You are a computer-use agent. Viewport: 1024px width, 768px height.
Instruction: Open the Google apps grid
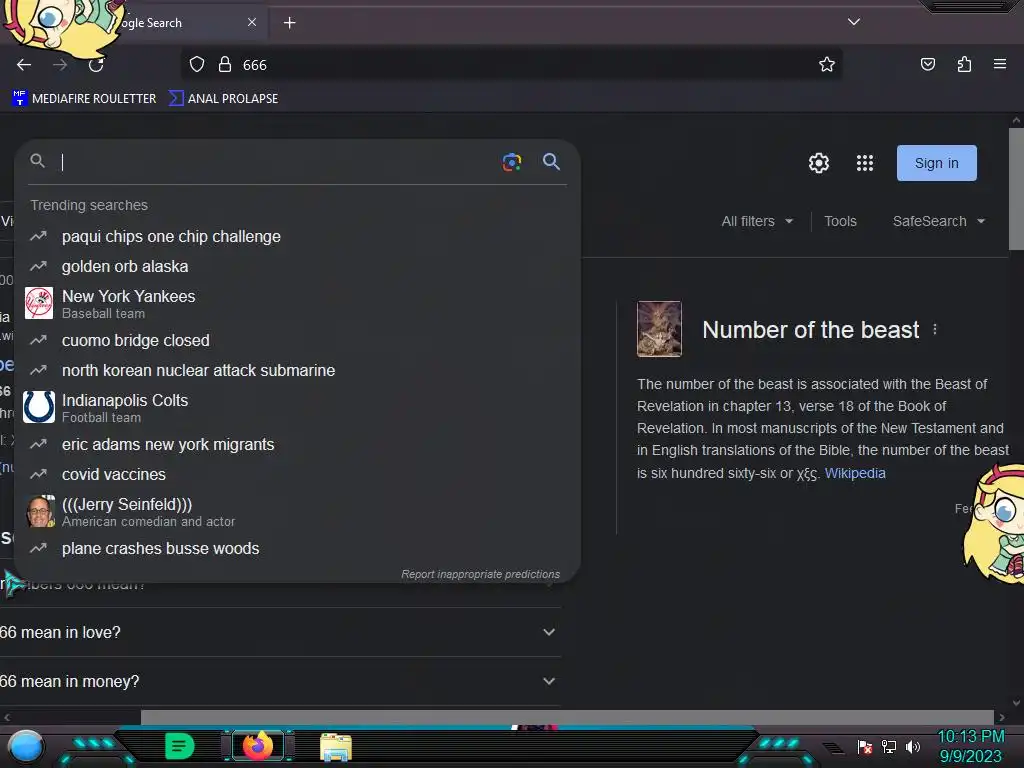865,163
